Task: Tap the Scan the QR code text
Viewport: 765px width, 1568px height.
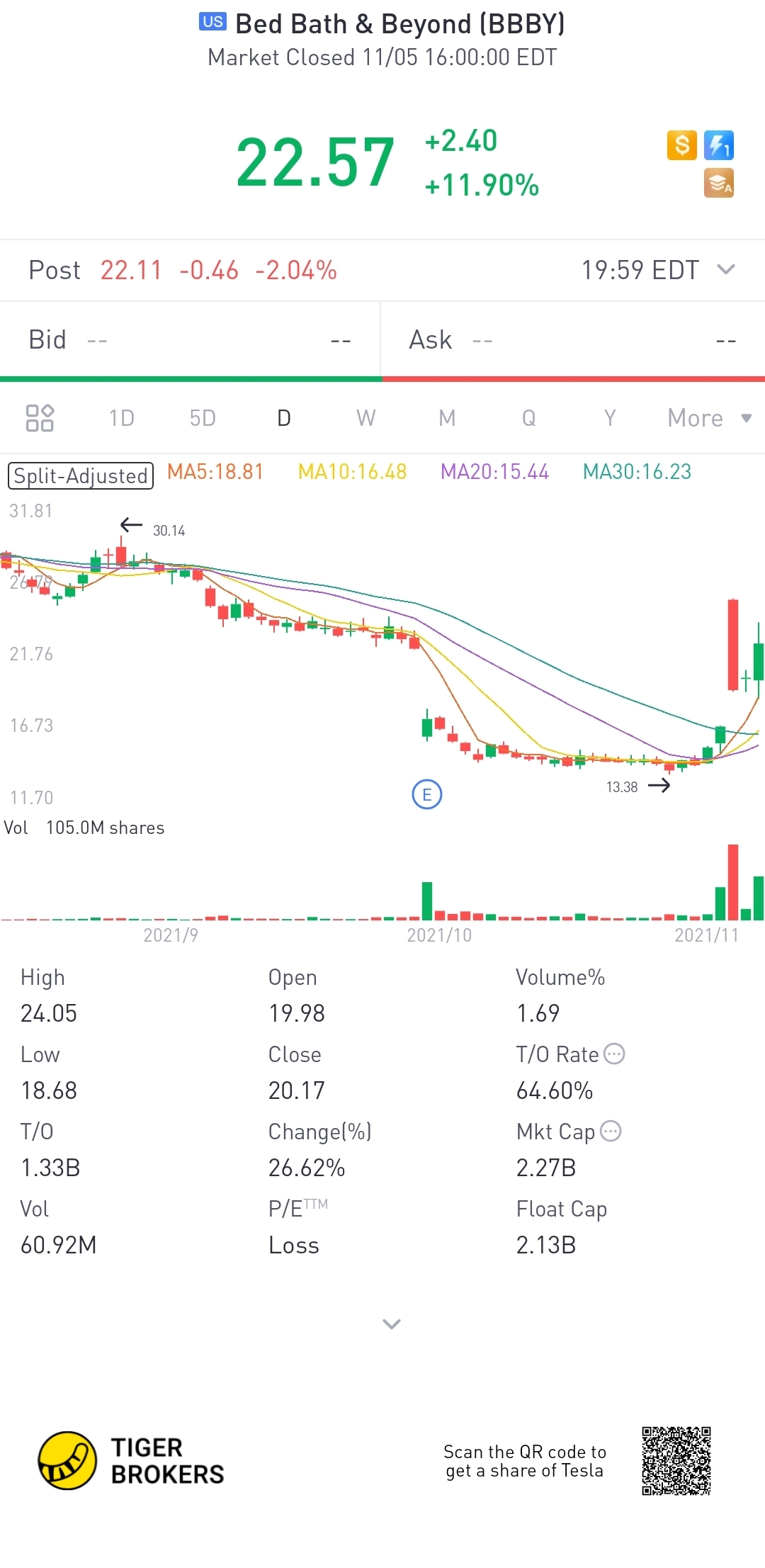Action: point(525,1461)
